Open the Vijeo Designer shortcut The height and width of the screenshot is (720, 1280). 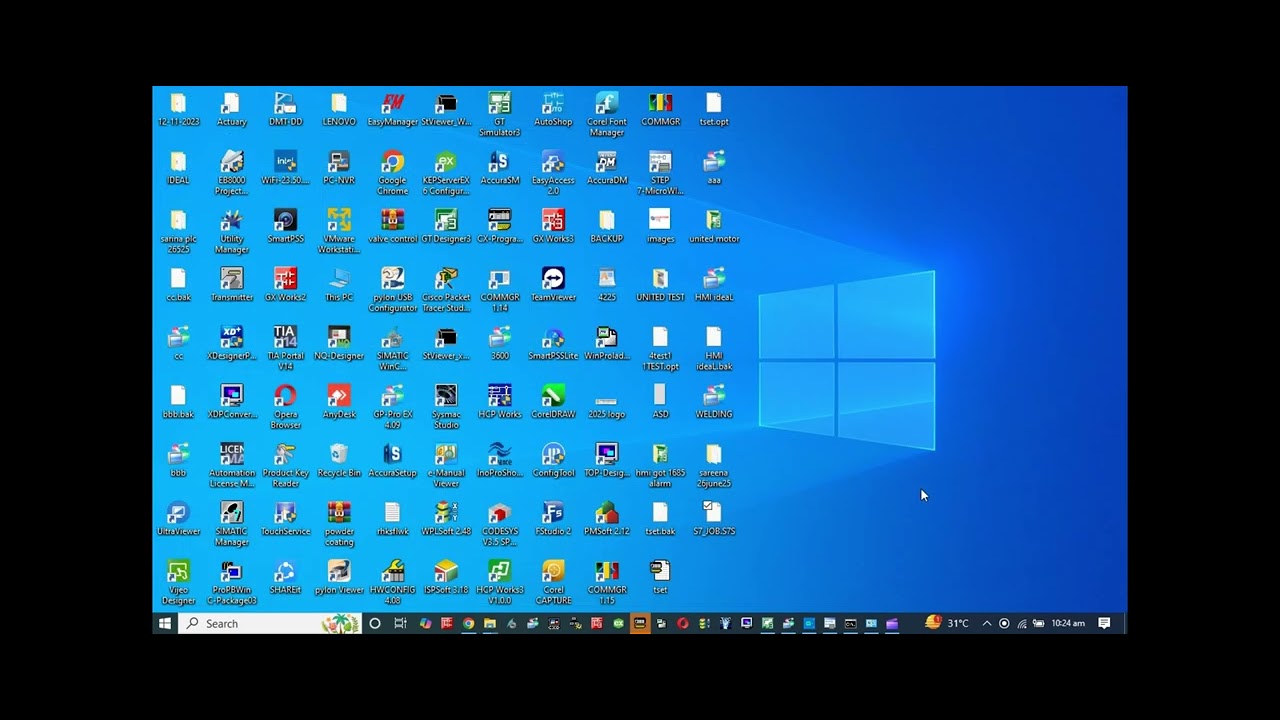pos(178,583)
